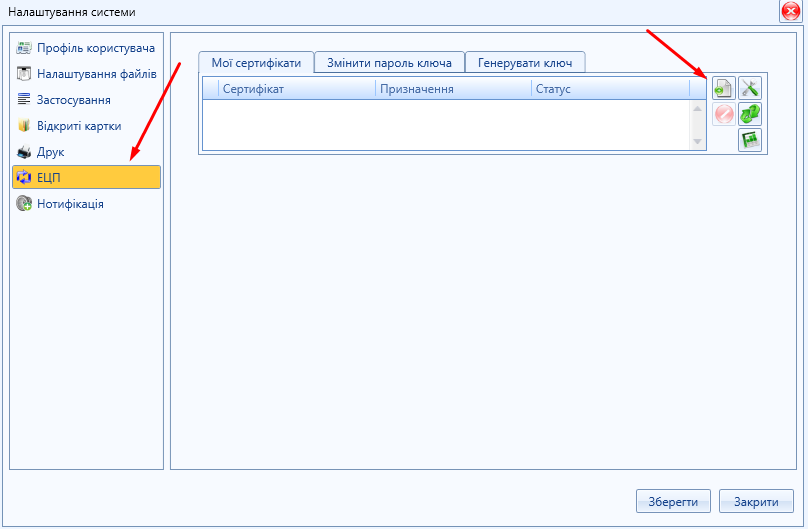Click the Закрити button
This screenshot has width=808, height=529.
(756, 501)
